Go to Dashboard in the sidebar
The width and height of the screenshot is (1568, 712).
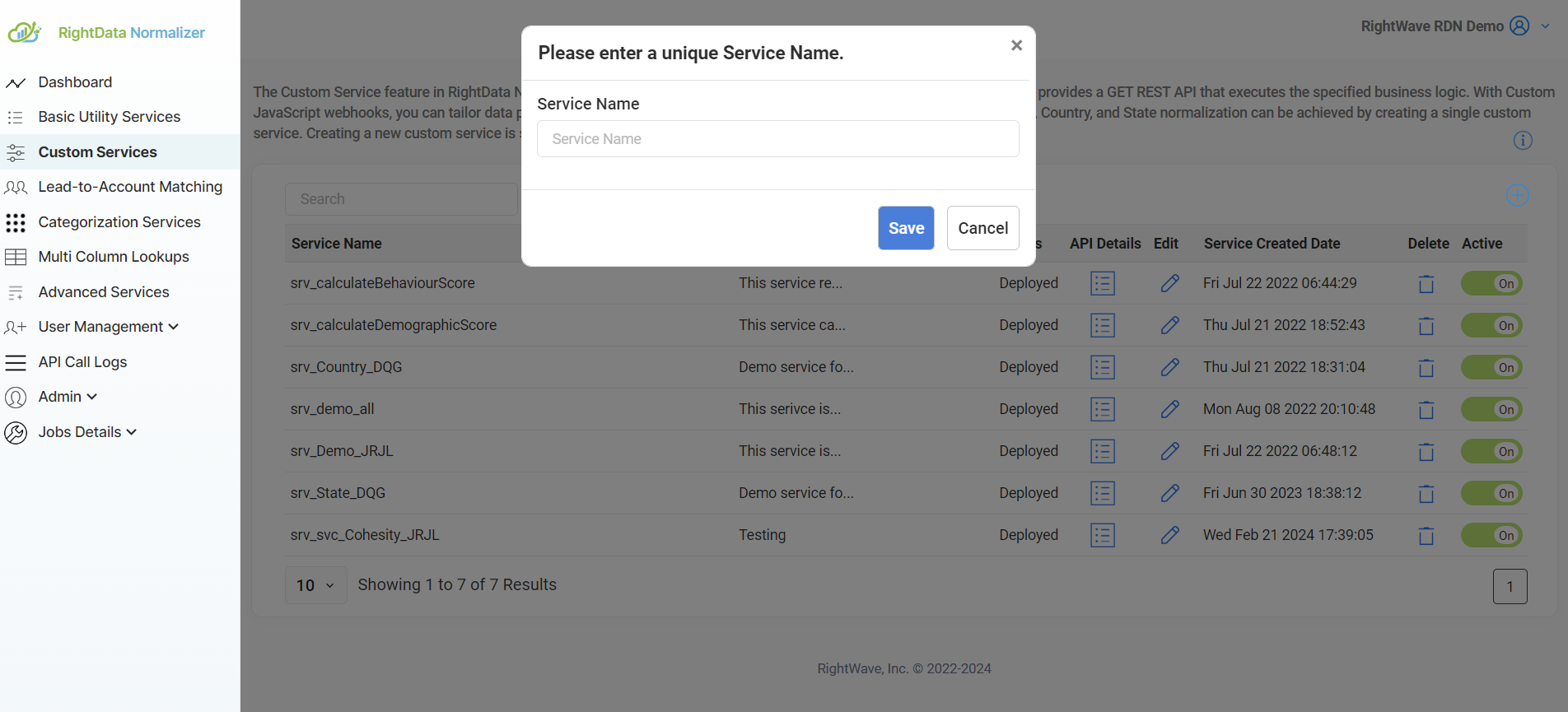pos(75,82)
